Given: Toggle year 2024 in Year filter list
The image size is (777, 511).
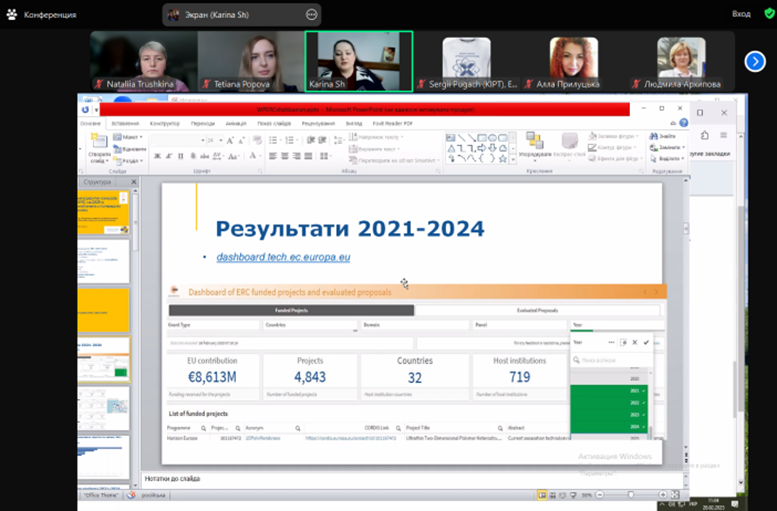Looking at the screenshot, I should pyautogui.click(x=610, y=426).
